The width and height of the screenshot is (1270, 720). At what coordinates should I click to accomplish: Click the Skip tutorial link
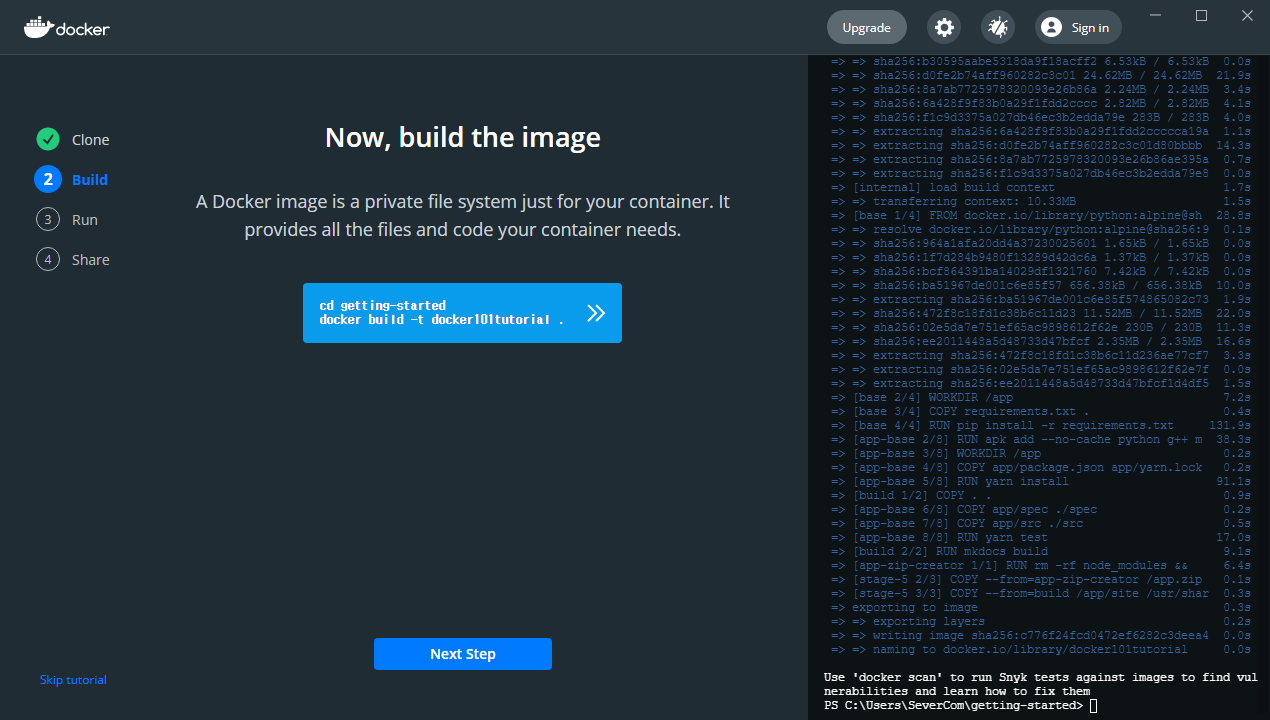73,680
